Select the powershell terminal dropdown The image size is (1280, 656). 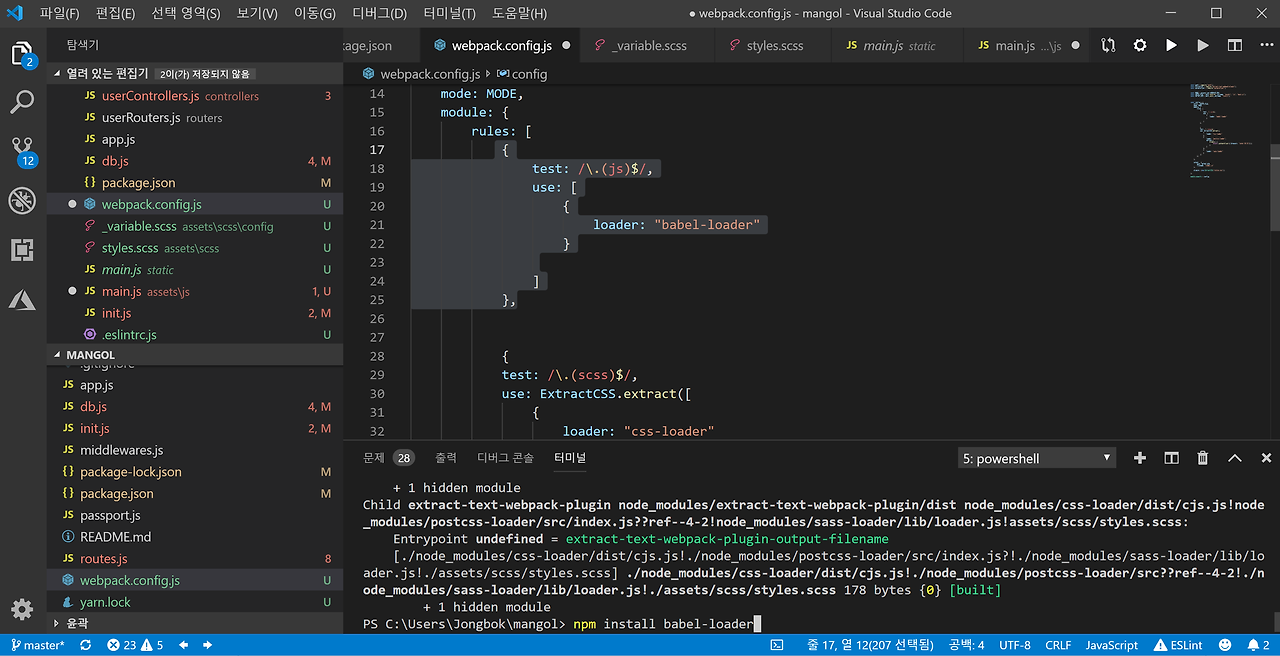coord(1037,458)
